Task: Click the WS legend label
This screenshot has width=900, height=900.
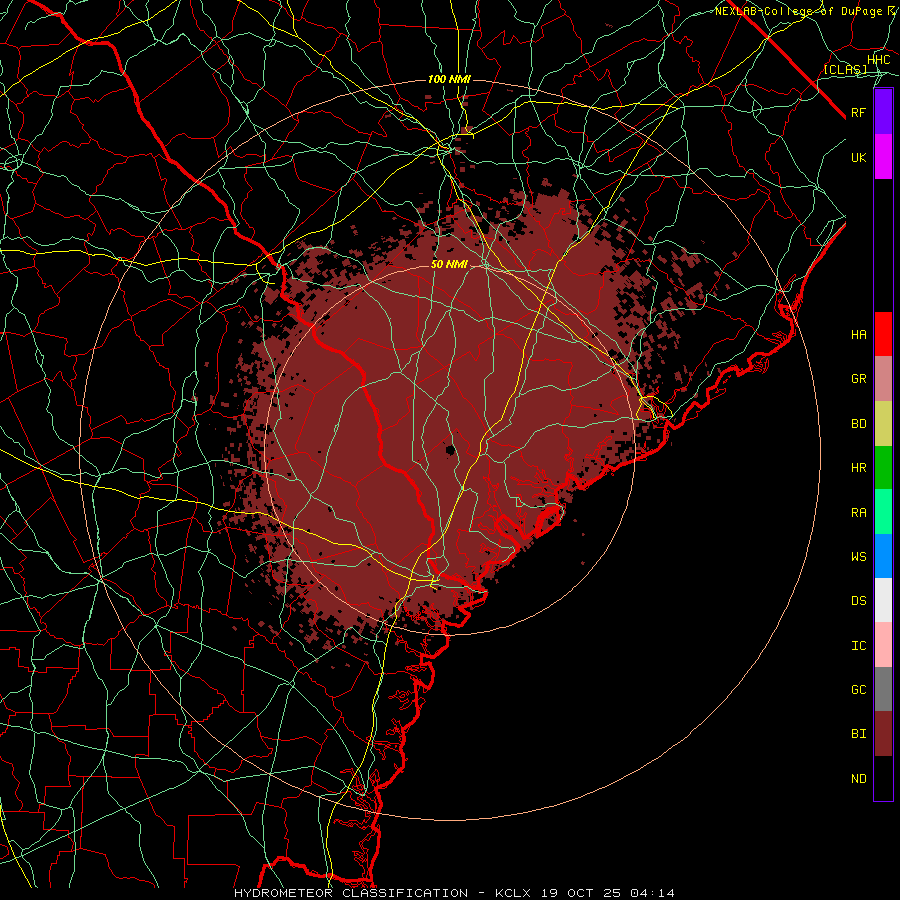Action: (858, 557)
